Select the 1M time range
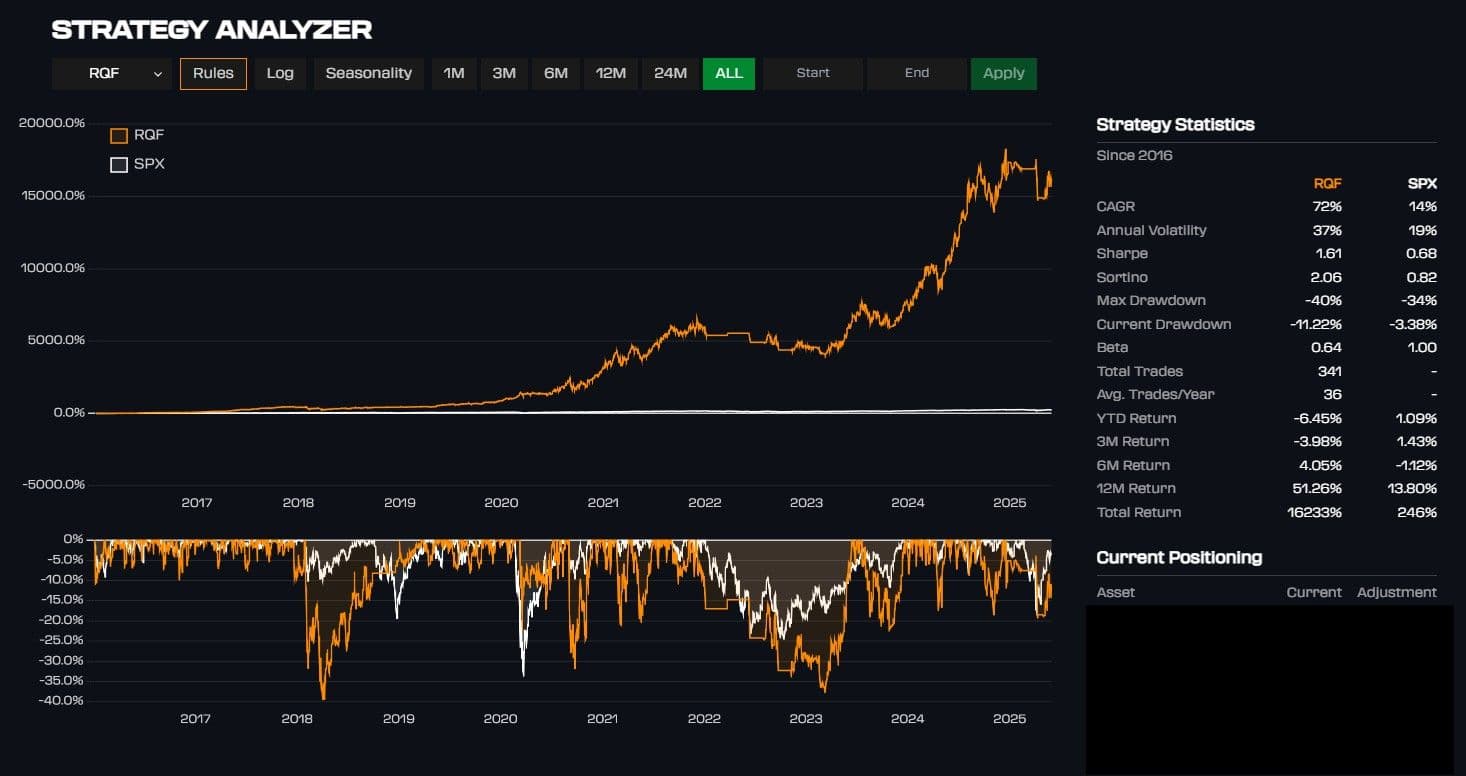This screenshot has height=776, width=1466. pyautogui.click(x=454, y=74)
